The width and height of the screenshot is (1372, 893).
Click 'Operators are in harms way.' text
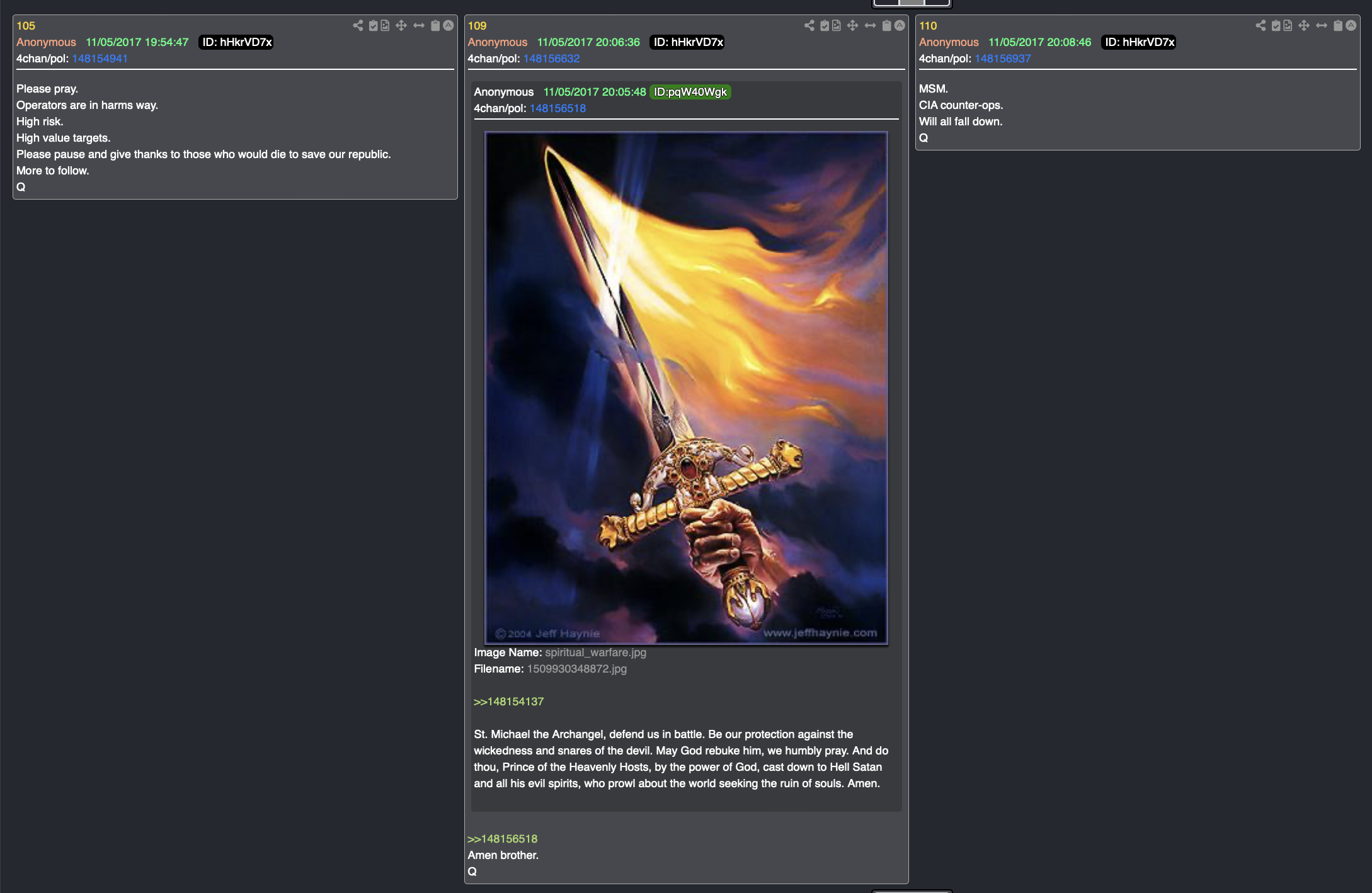click(87, 105)
